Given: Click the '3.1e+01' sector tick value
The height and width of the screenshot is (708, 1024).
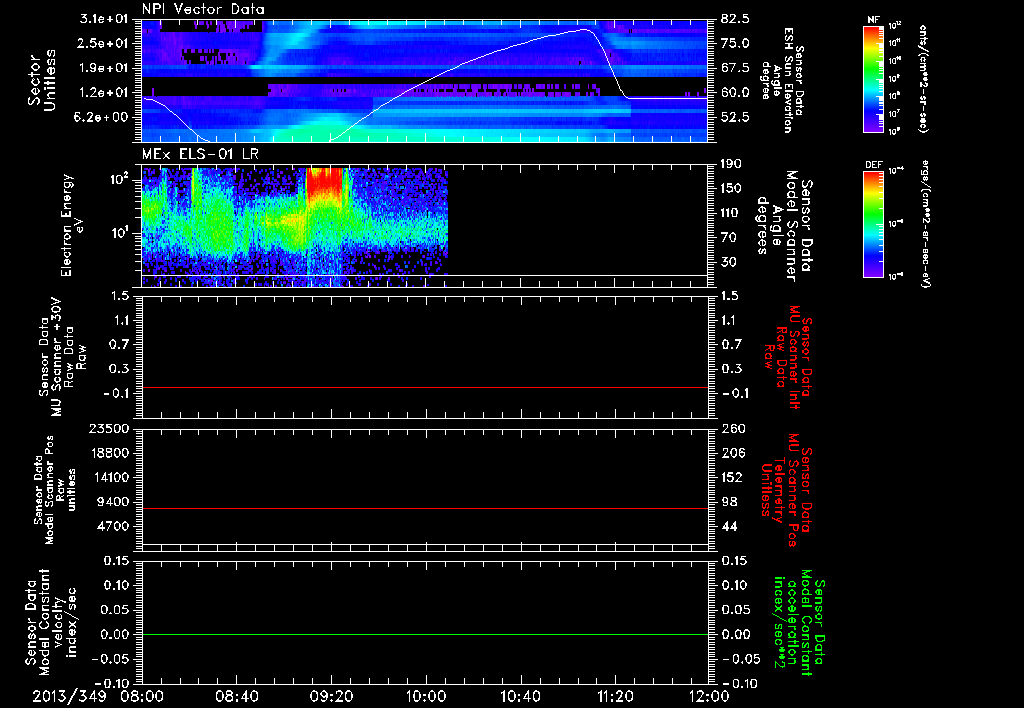Looking at the screenshot, I should pyautogui.click(x=103, y=19).
